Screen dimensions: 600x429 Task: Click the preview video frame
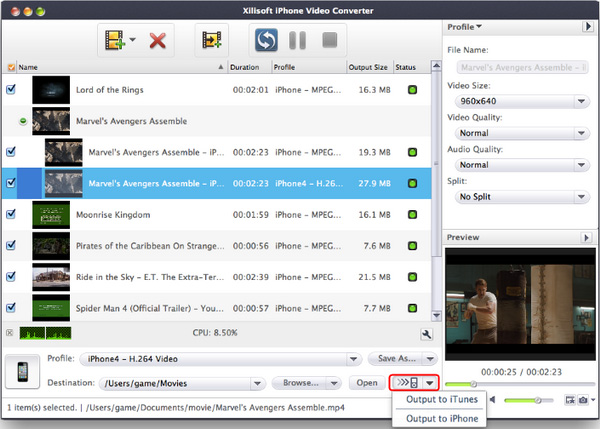[520, 304]
